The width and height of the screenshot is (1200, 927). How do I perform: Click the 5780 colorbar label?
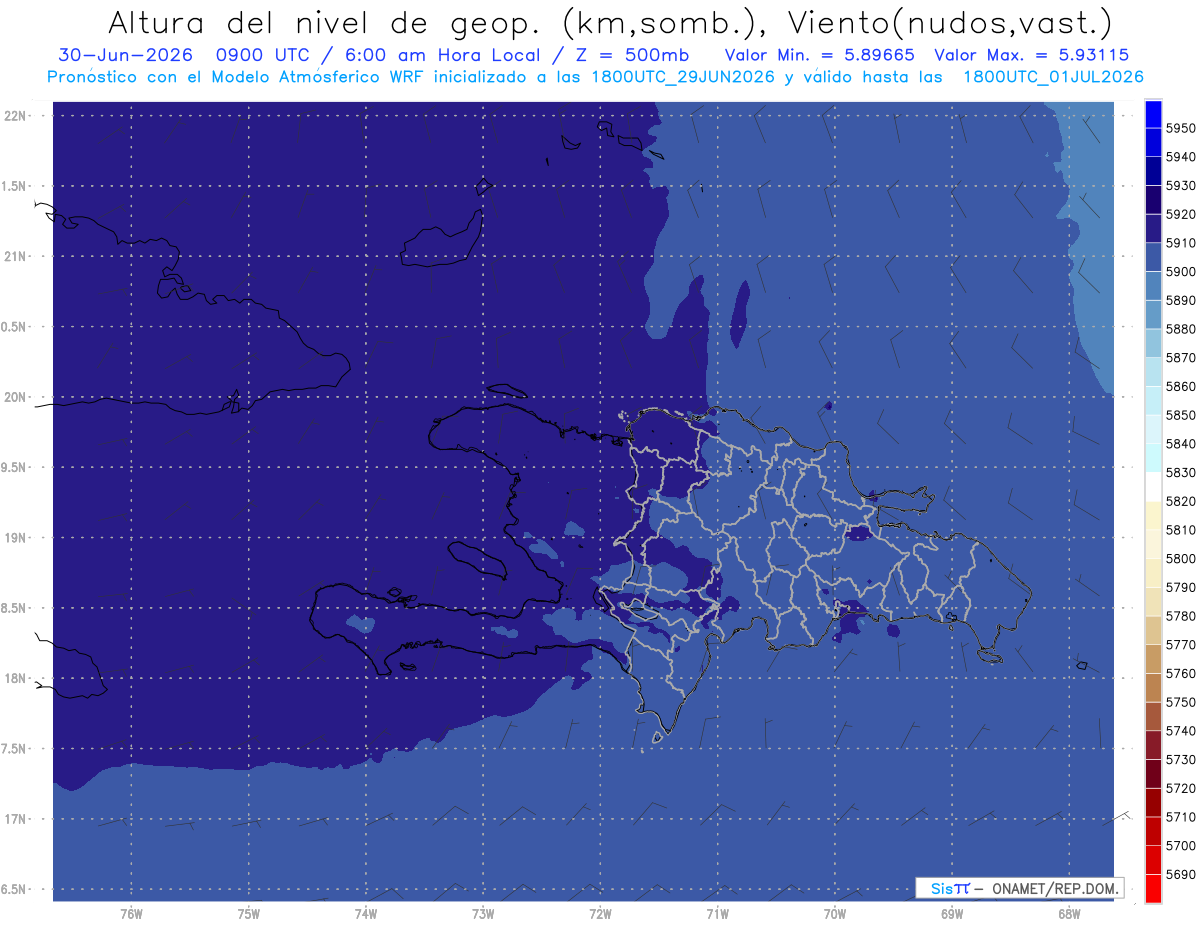tap(1181, 616)
